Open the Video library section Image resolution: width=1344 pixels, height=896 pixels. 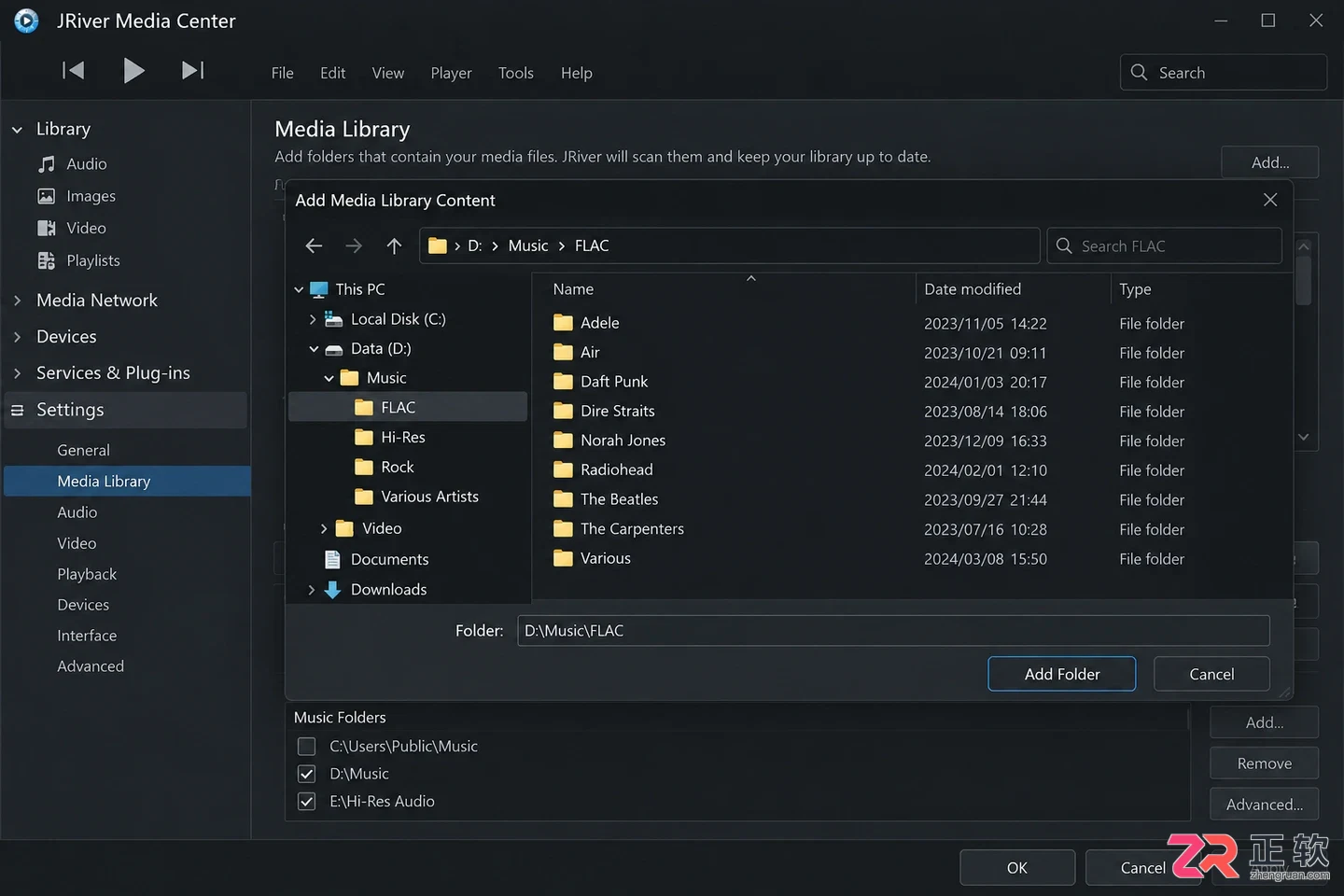(x=72, y=228)
